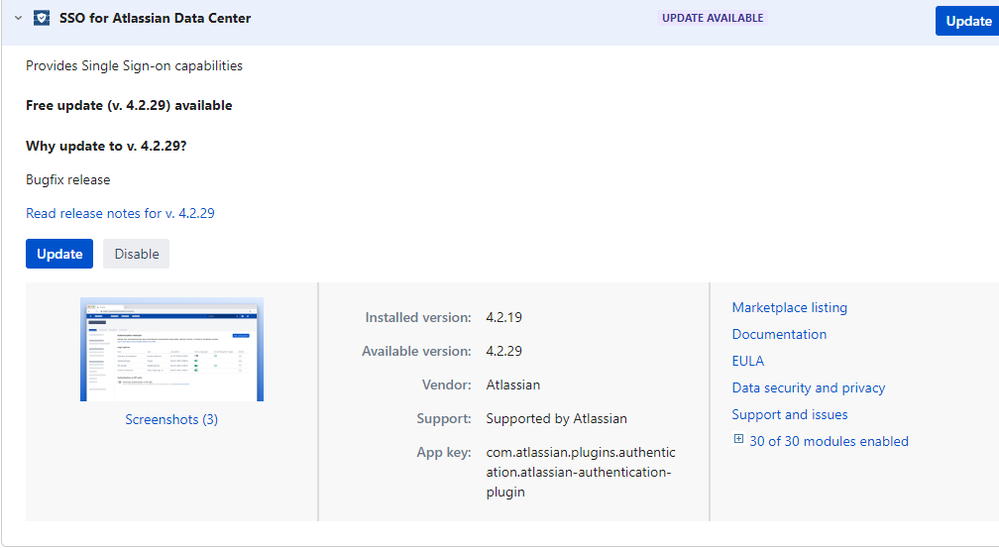Click the Vendor value Atlassian

[x=513, y=385]
